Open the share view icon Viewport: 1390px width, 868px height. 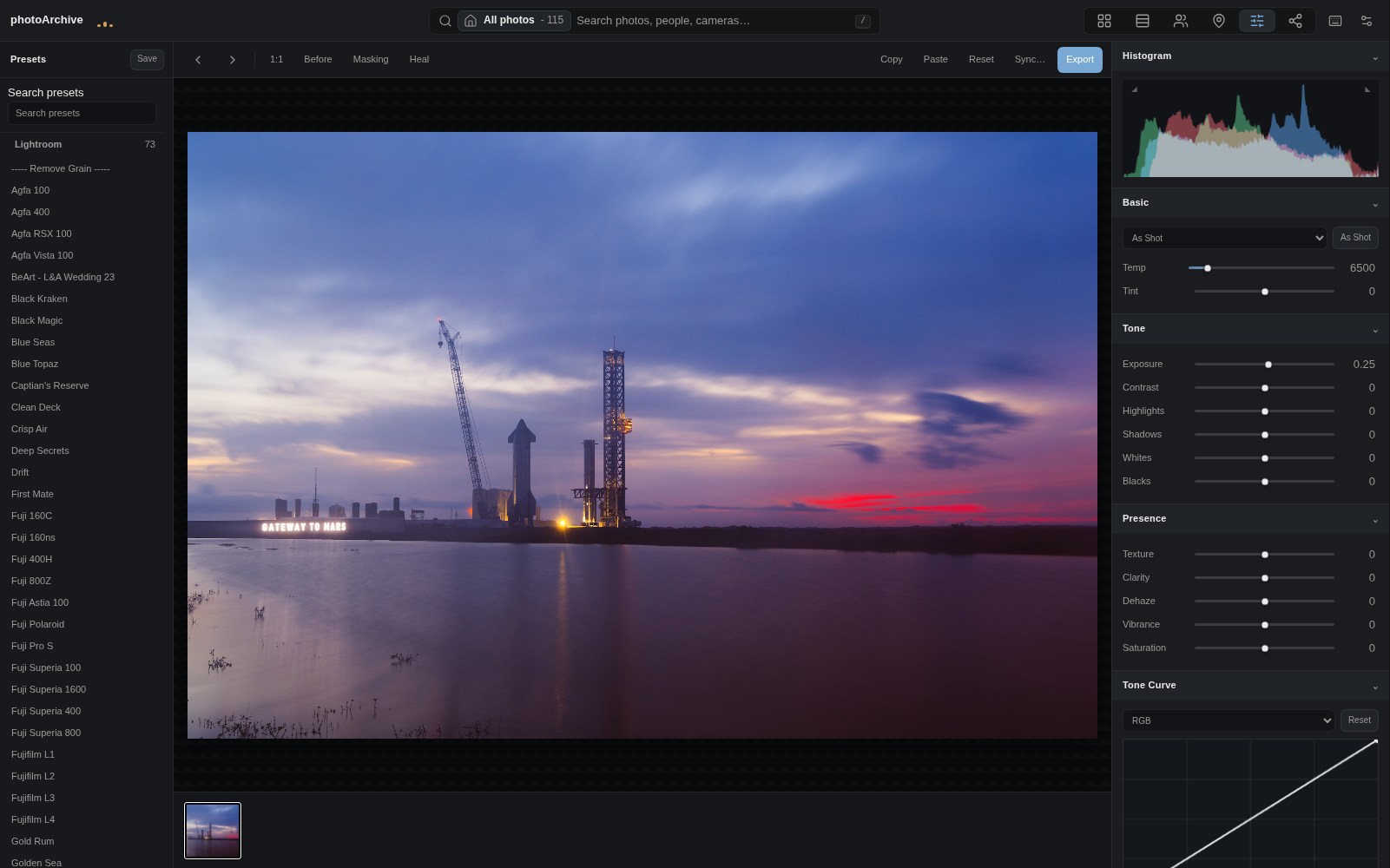[x=1295, y=21]
